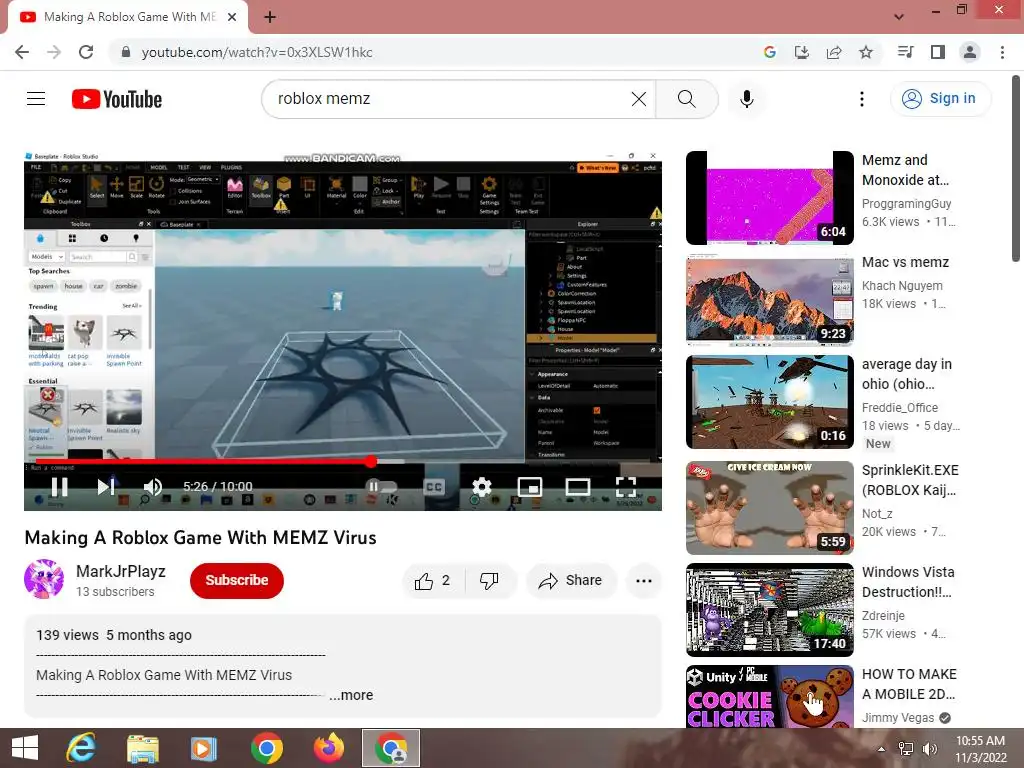Viewport: 1024px width, 768px height.
Task: Dislike the video
Action: (x=489, y=581)
